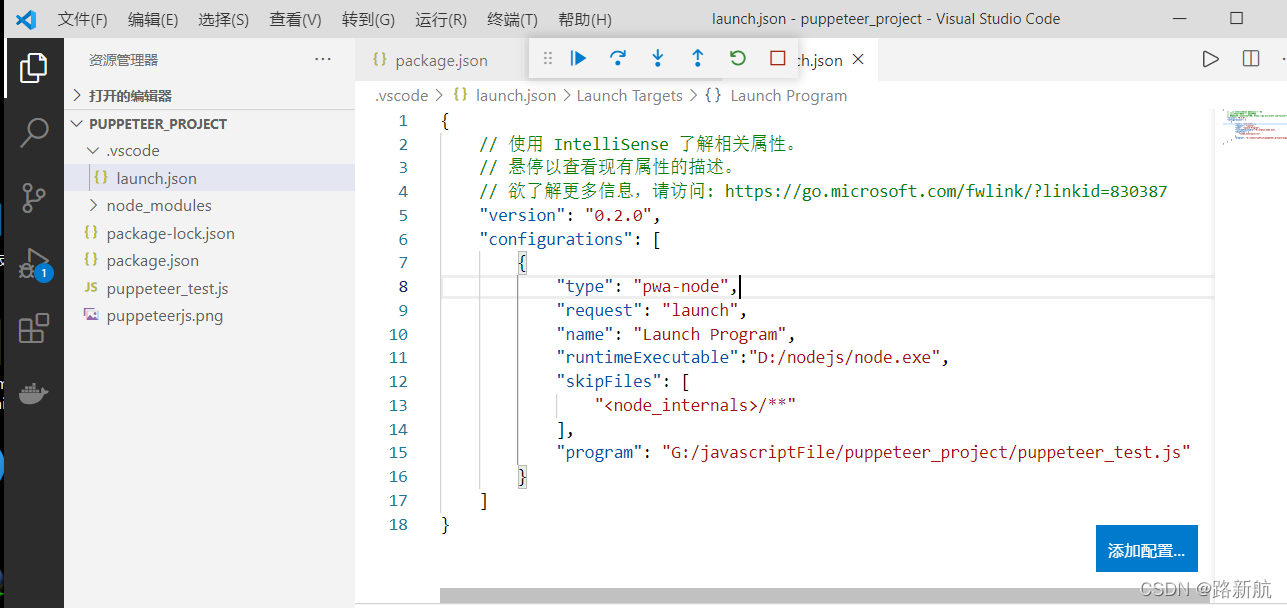Grab the debug toolbar drag handle
The height and width of the screenshot is (608, 1287).
point(547,59)
